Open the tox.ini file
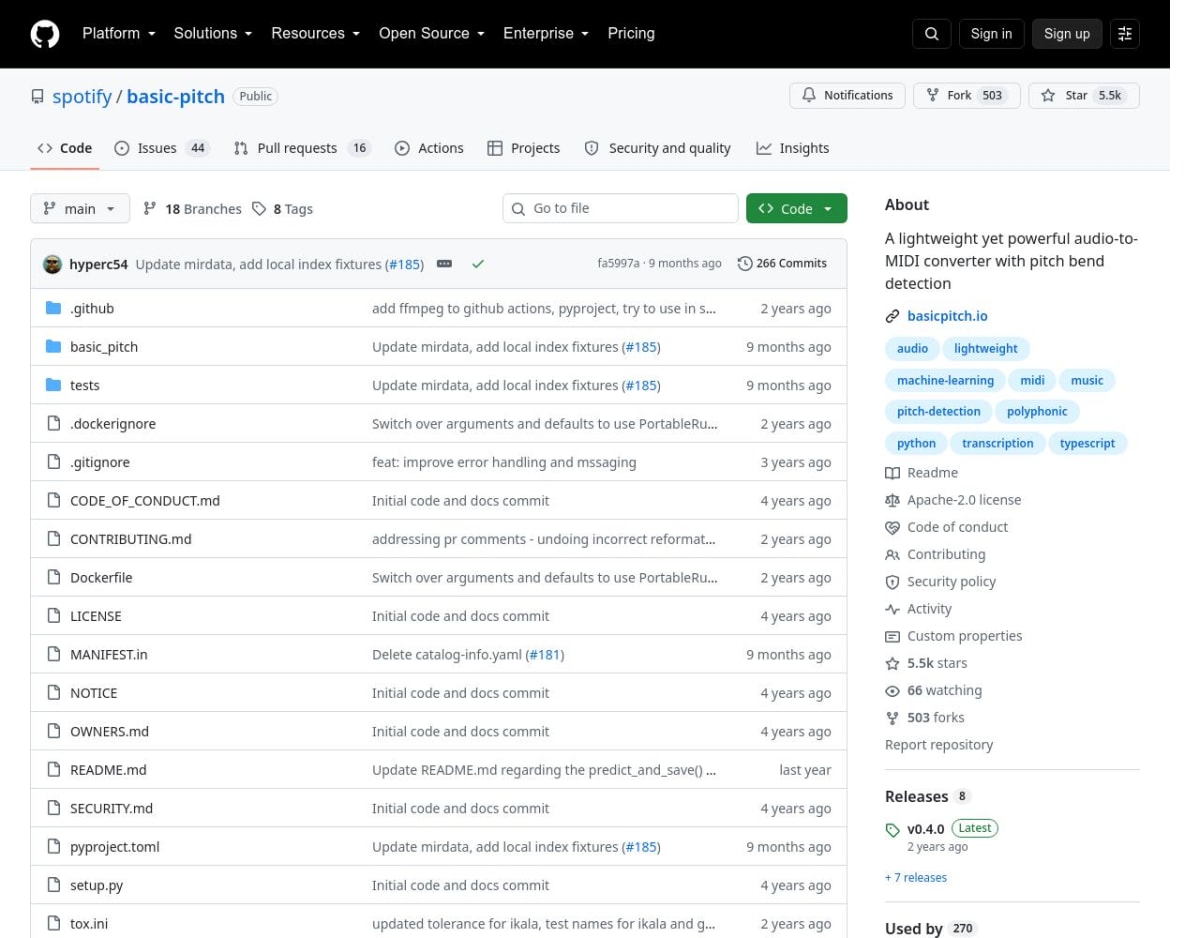1200x938 pixels. pos(89,924)
